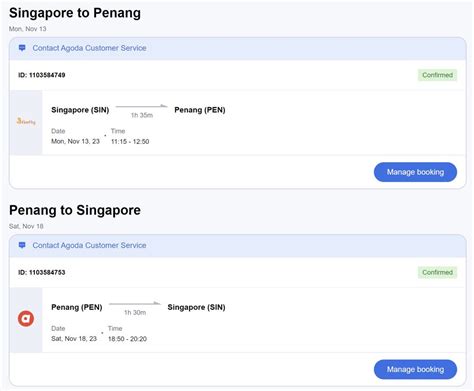Image resolution: width=474 pixels, height=391 pixels.
Task: Click the Singapore to Penang heading
Action: click(75, 13)
